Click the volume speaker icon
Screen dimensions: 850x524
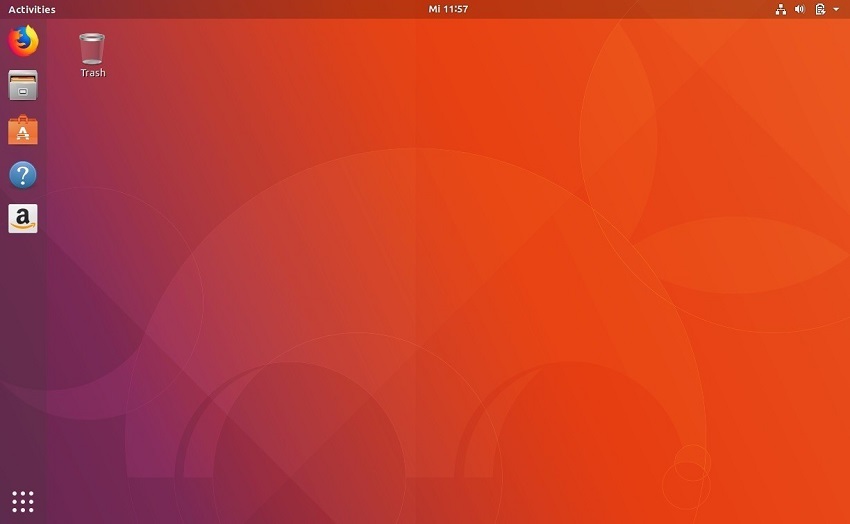click(x=800, y=9)
